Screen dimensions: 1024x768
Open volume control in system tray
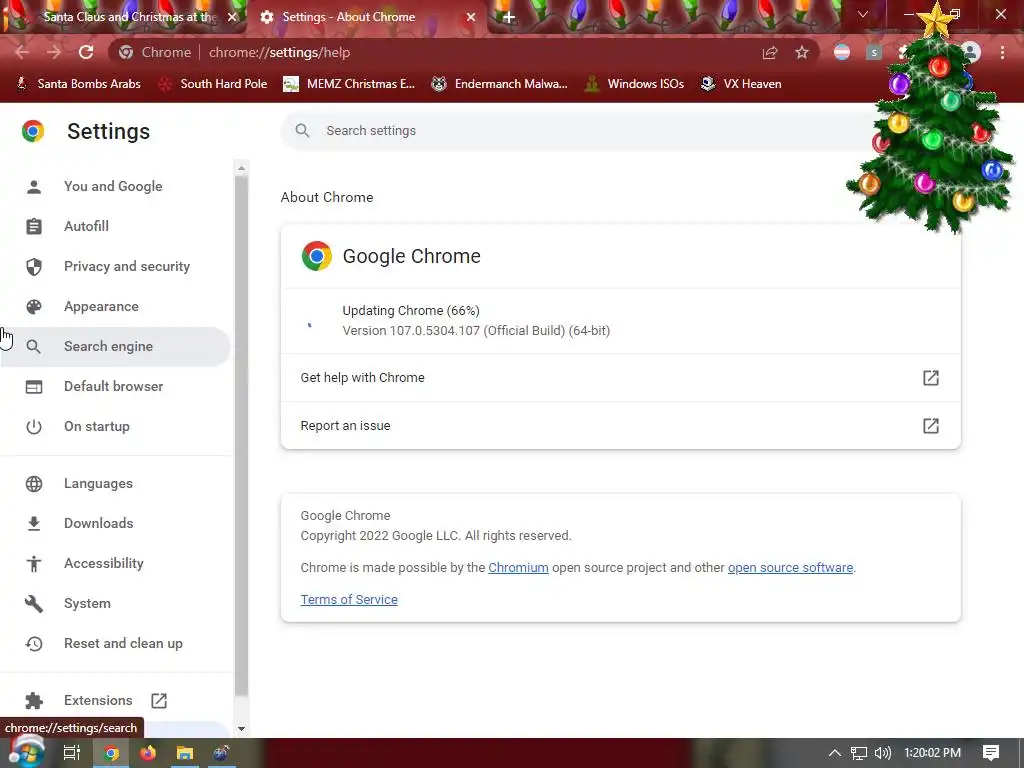(x=882, y=753)
